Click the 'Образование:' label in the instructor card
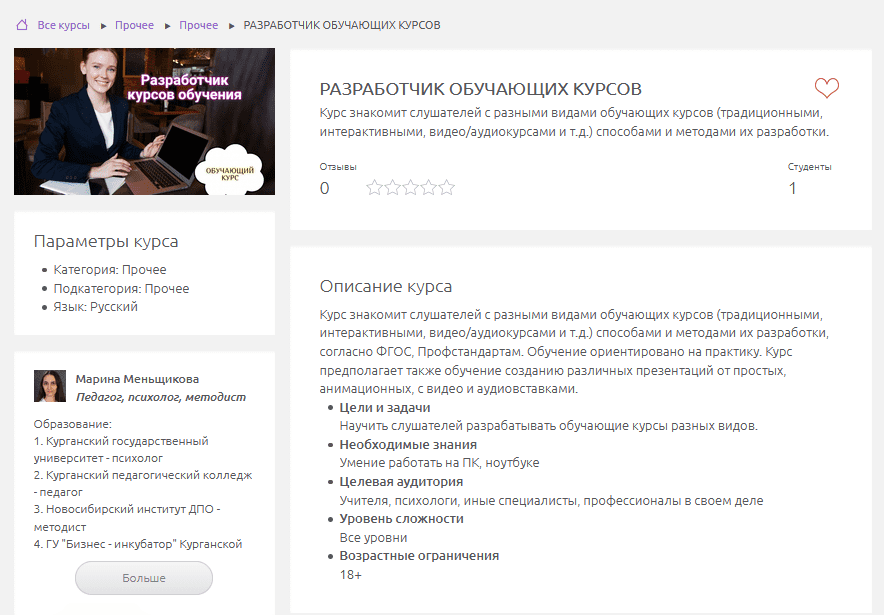 pyautogui.click(x=73, y=424)
